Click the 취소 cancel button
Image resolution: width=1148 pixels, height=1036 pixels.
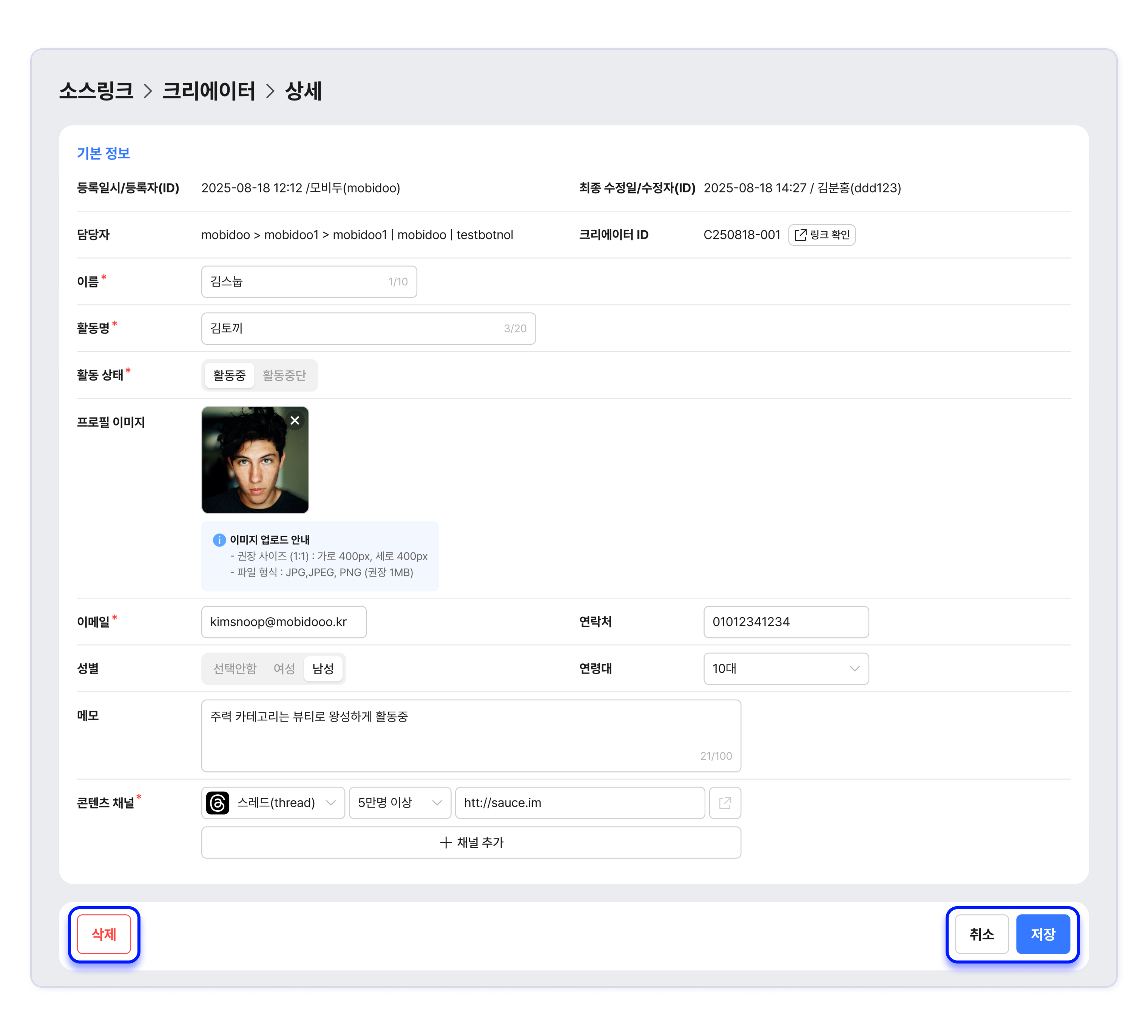pos(981,935)
